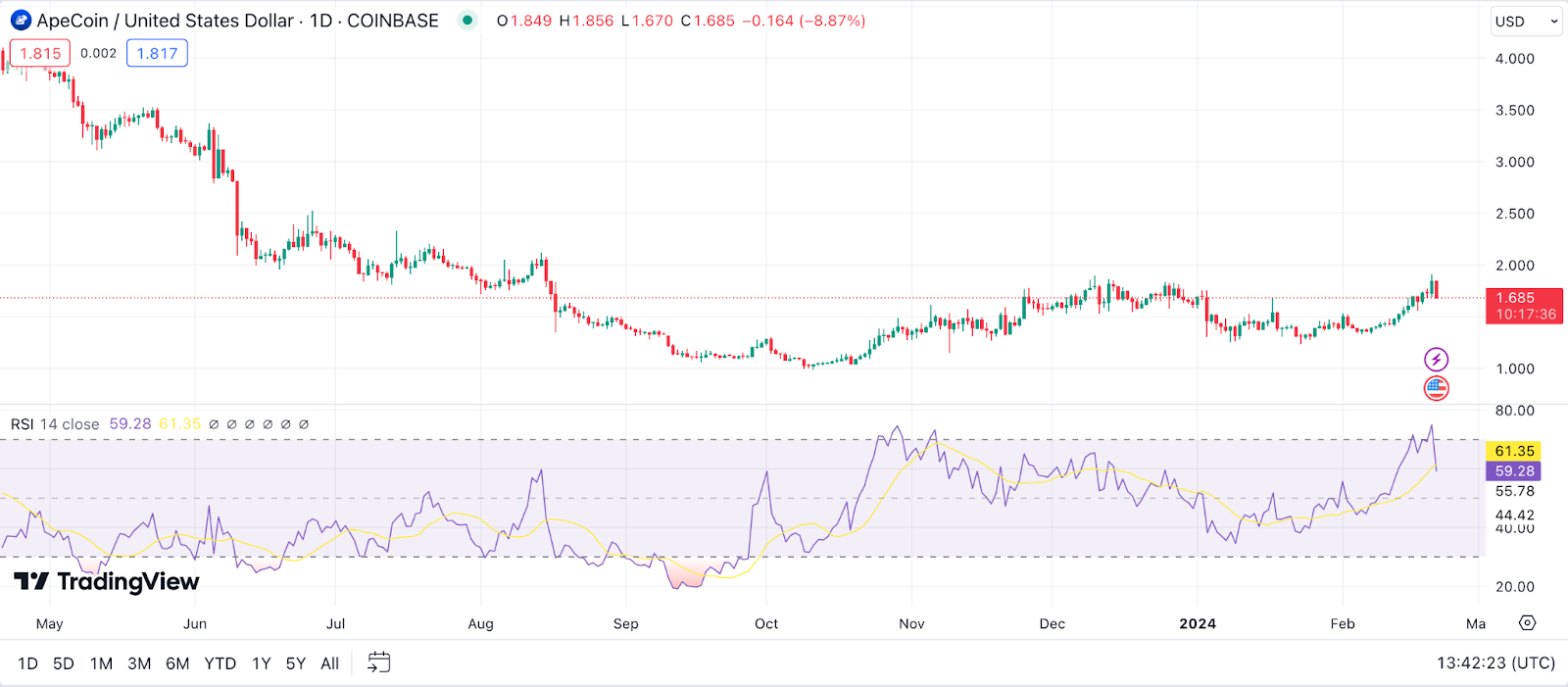Select the 1Y time range
Image resolution: width=1568 pixels, height=687 pixels.
[261, 663]
